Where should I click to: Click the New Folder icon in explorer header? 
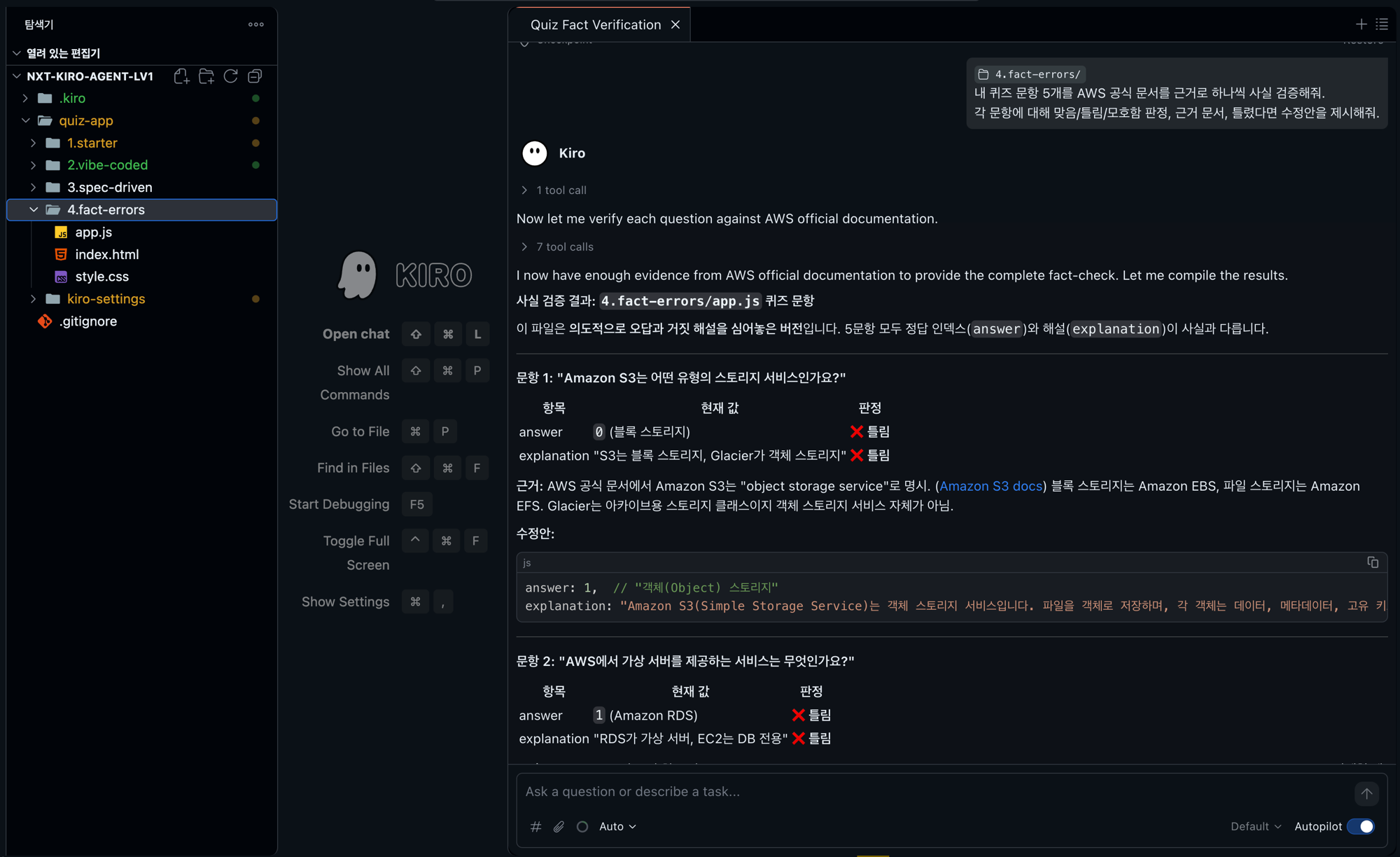point(206,76)
